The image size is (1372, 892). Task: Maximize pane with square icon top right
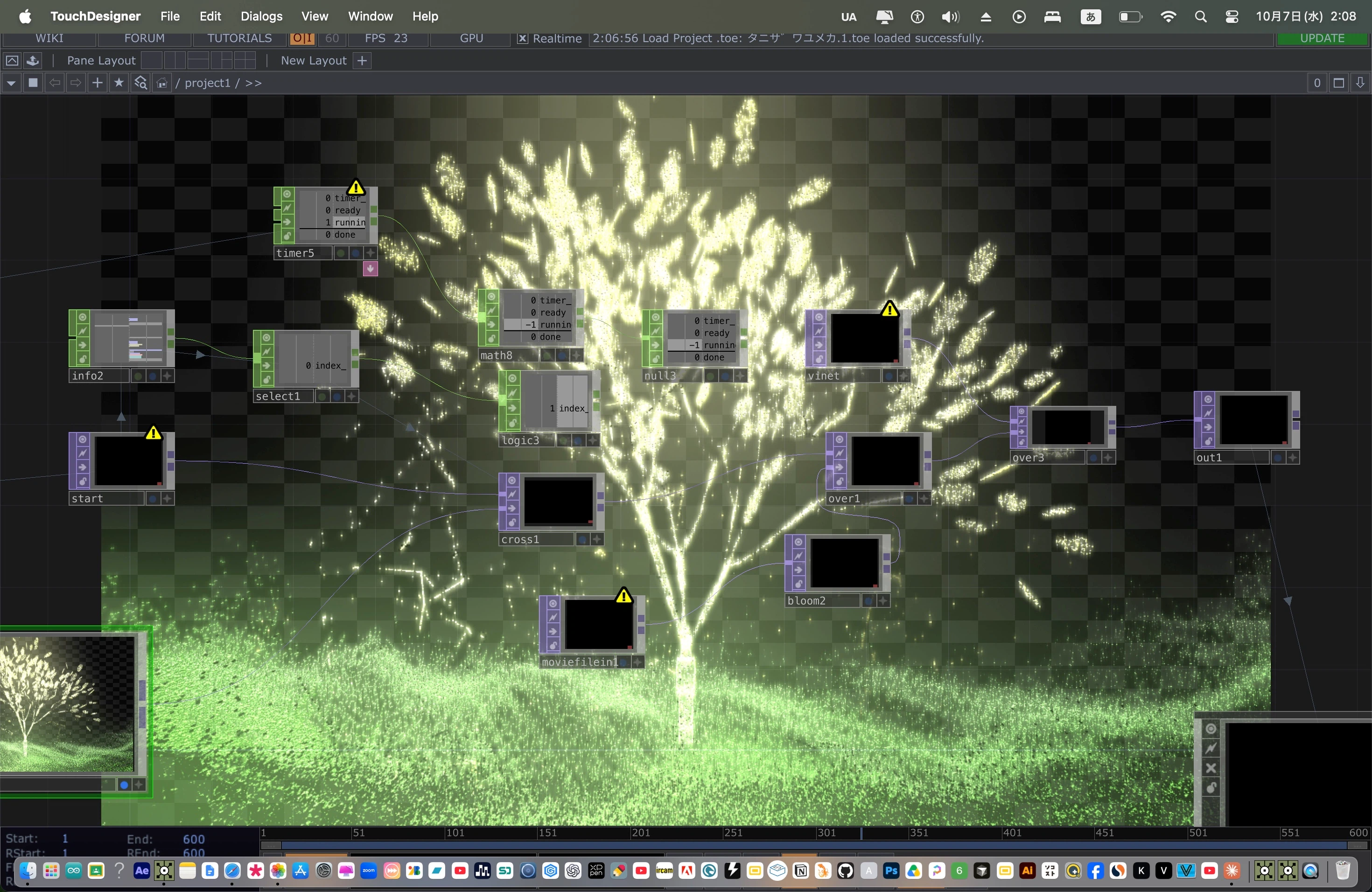[x=1338, y=83]
